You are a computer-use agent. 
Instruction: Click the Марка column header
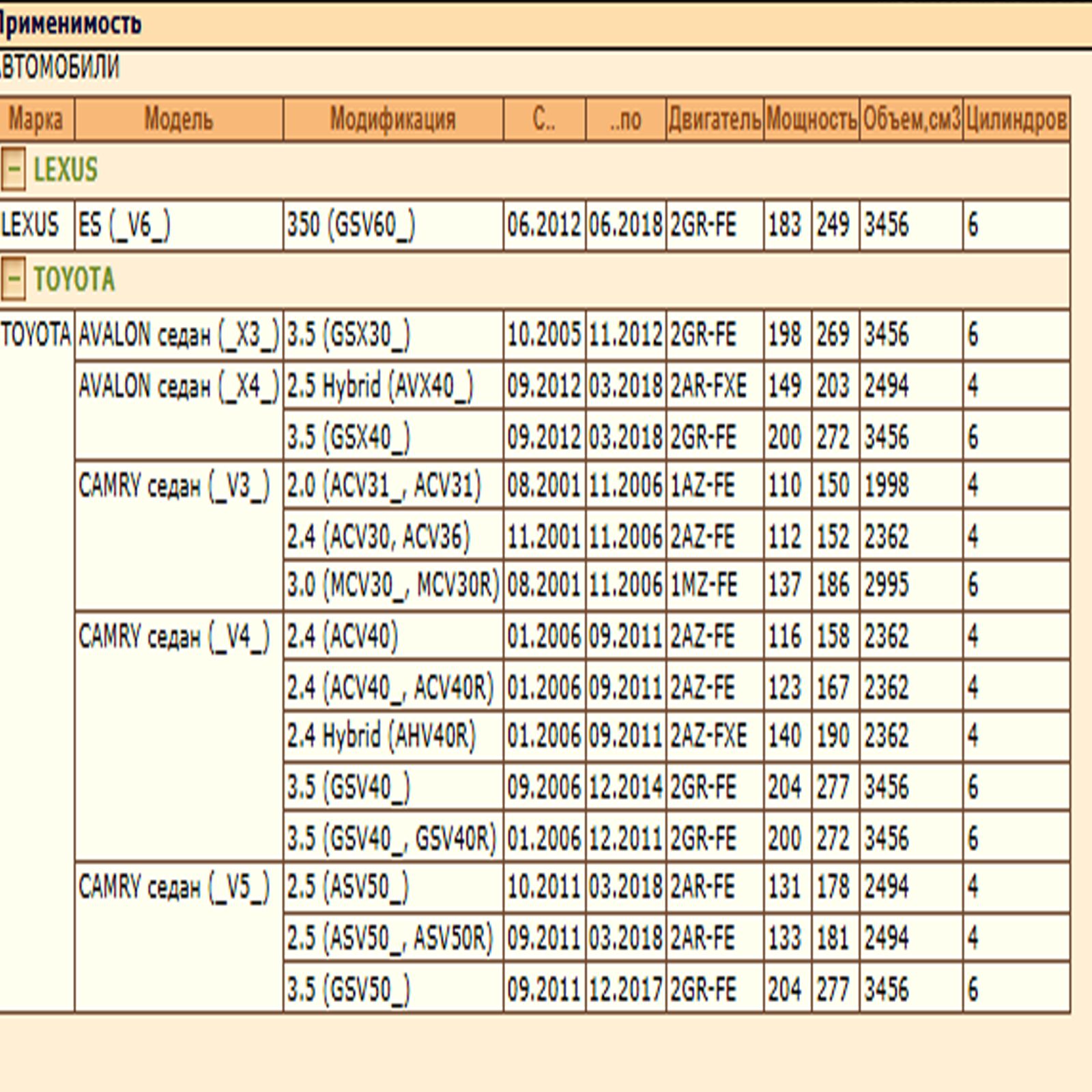point(36,119)
